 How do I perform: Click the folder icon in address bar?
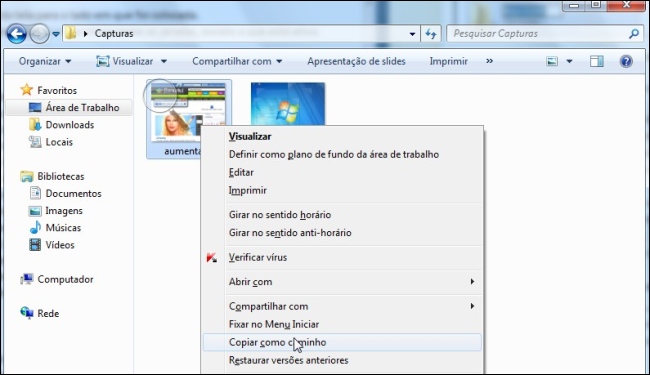click(x=71, y=33)
